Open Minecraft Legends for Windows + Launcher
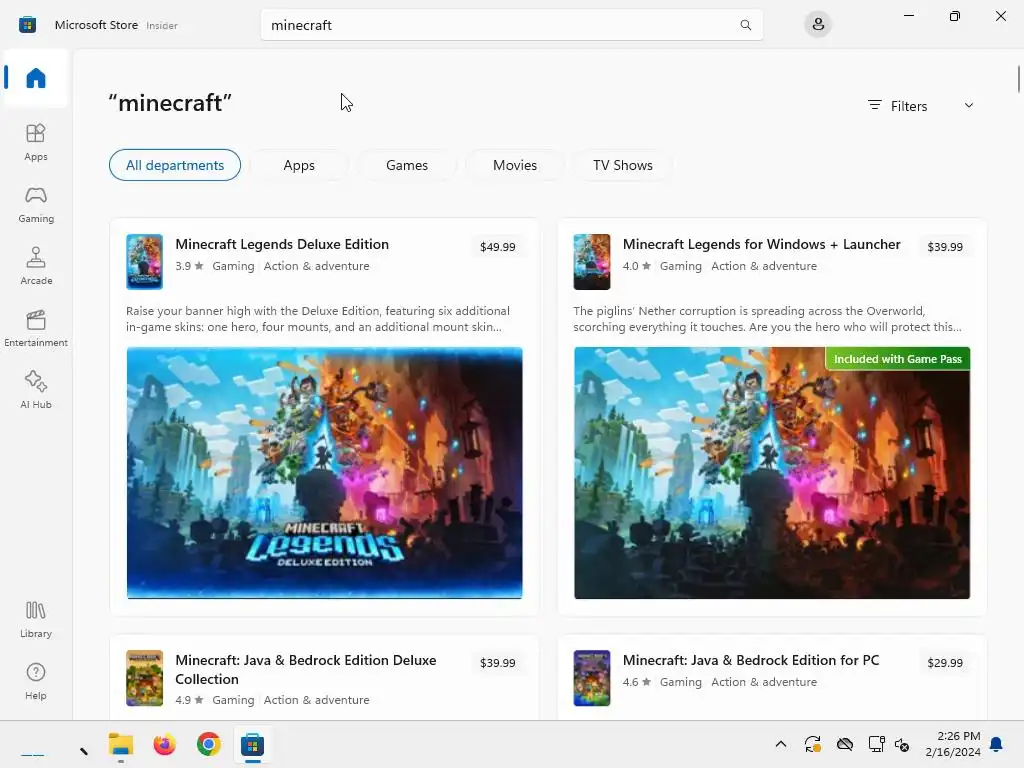Viewport: 1024px width, 768px height. (x=761, y=244)
